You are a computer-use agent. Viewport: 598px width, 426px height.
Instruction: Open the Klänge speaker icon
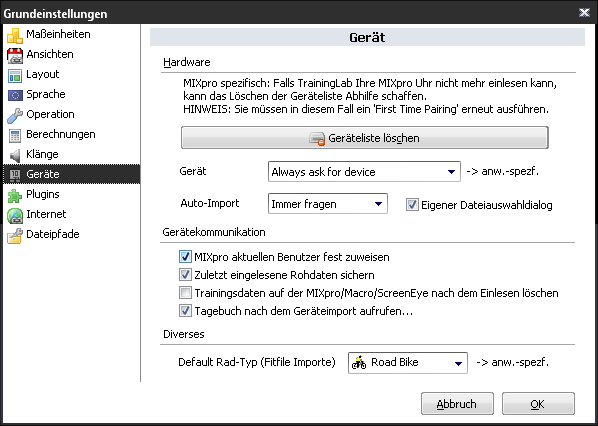click(15, 155)
